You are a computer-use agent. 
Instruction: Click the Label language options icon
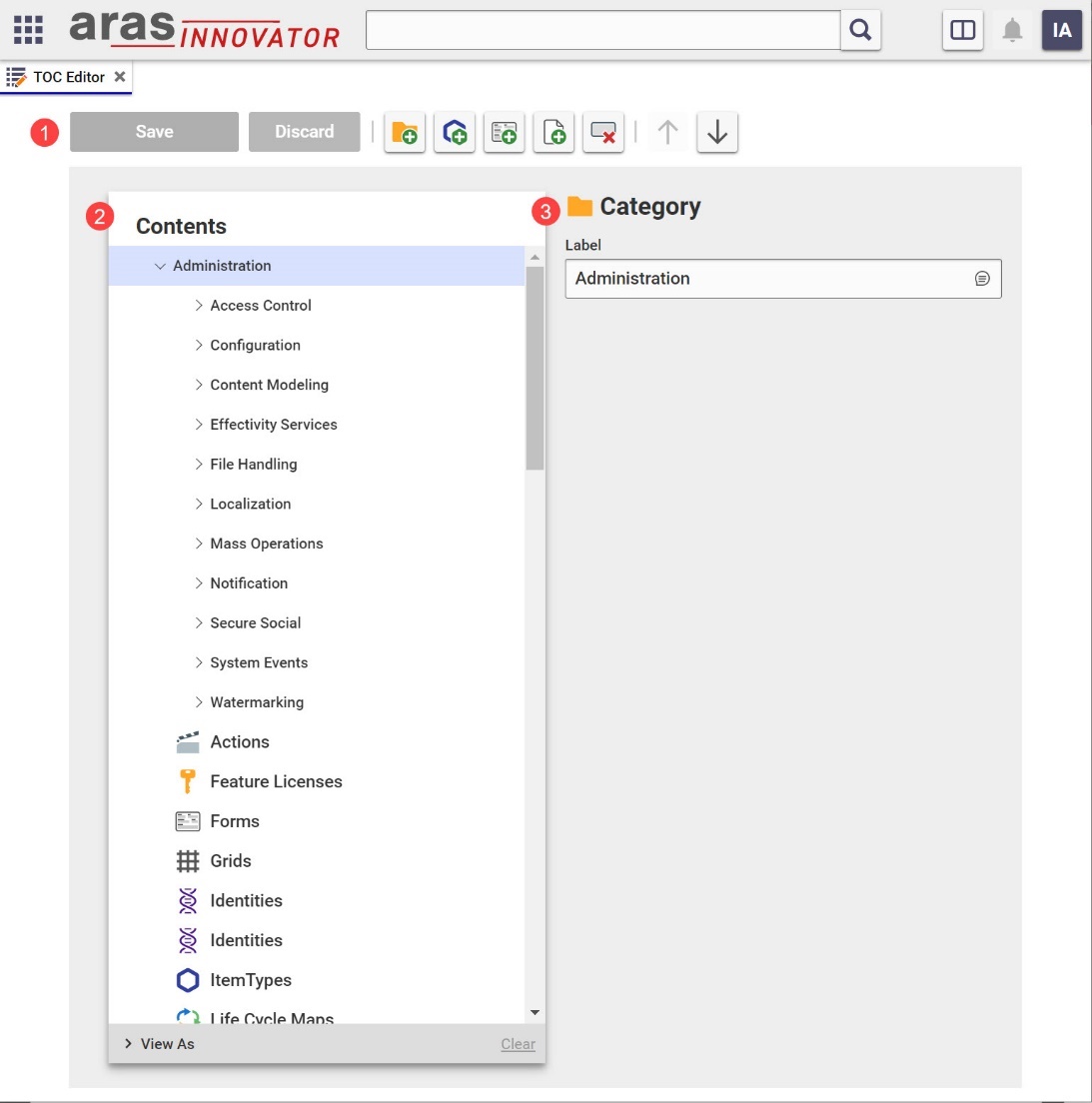[982, 279]
